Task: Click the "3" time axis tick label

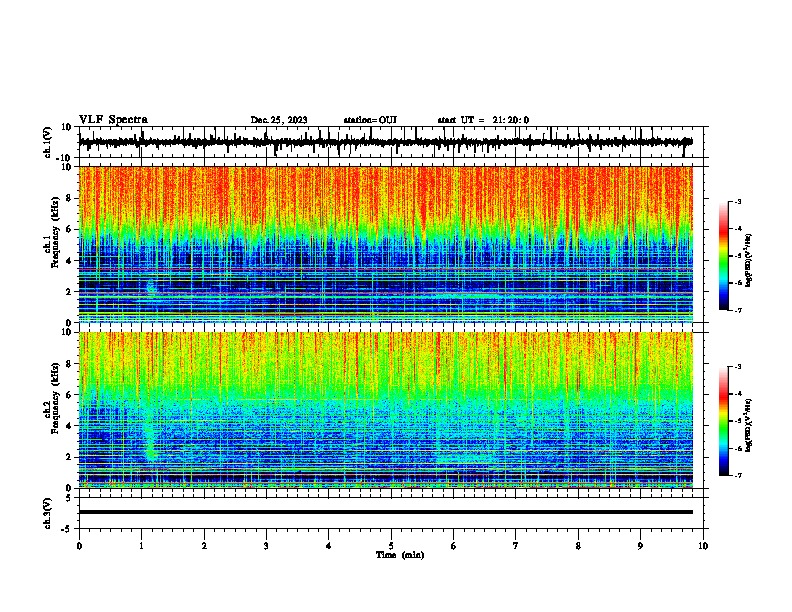Action: [266, 546]
